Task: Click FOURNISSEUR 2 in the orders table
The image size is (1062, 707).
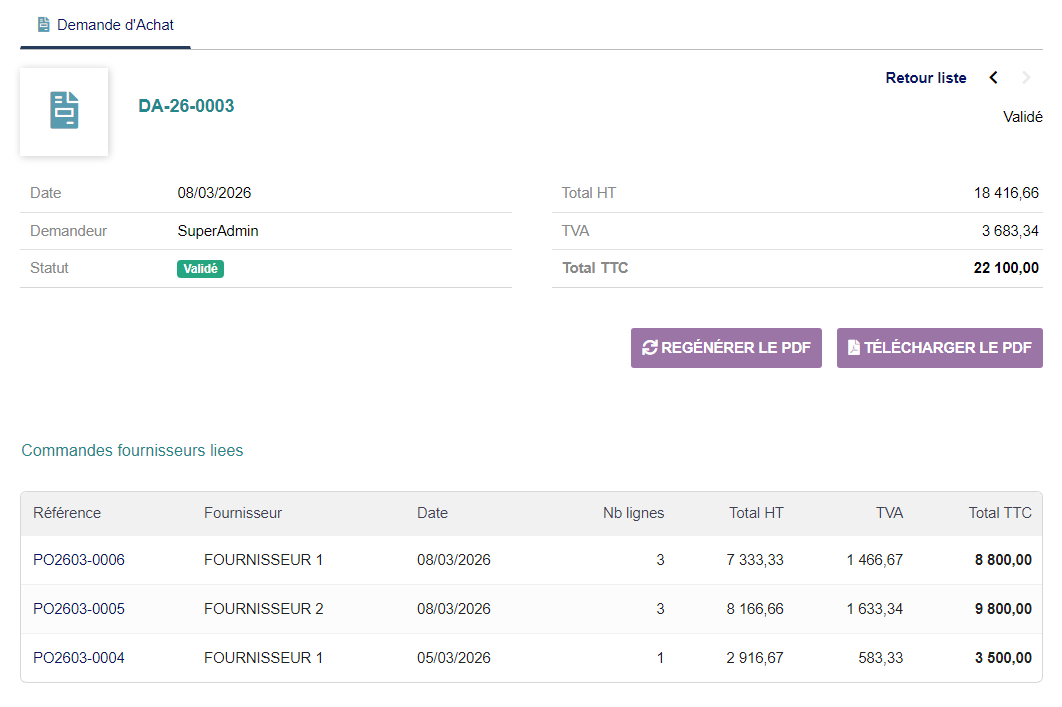Action: pos(264,609)
